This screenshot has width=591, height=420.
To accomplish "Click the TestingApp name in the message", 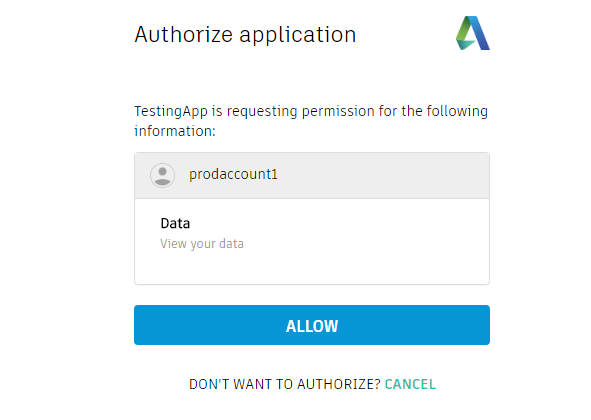I will pos(171,112).
